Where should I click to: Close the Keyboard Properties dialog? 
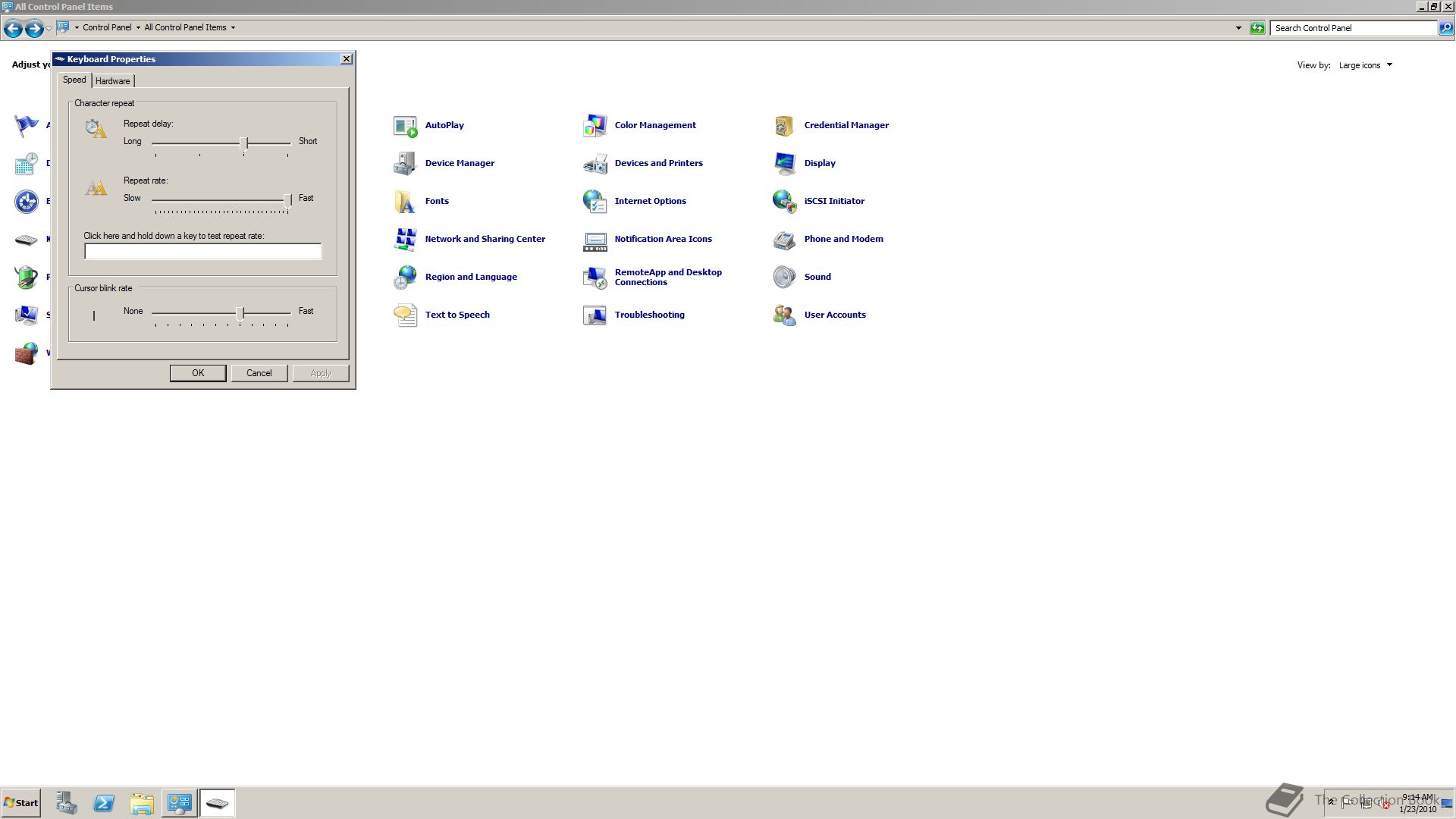(x=347, y=59)
